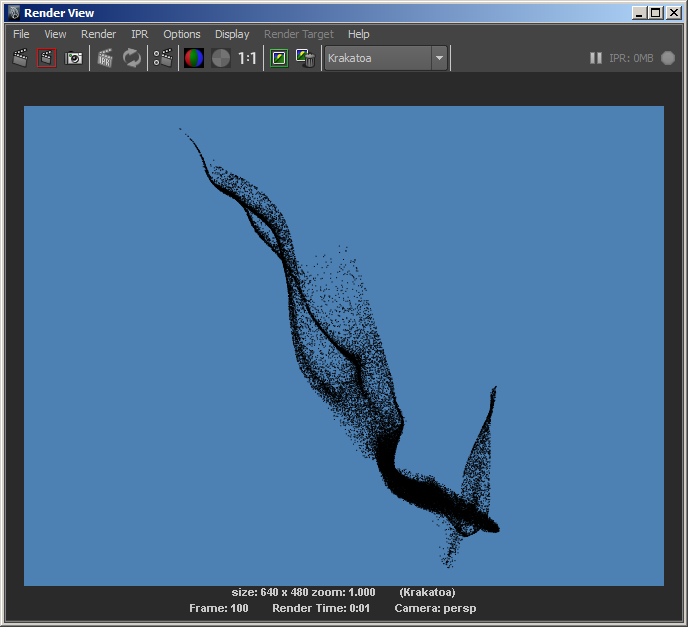Expand the IPR menu
688x627 pixels.
click(x=139, y=34)
